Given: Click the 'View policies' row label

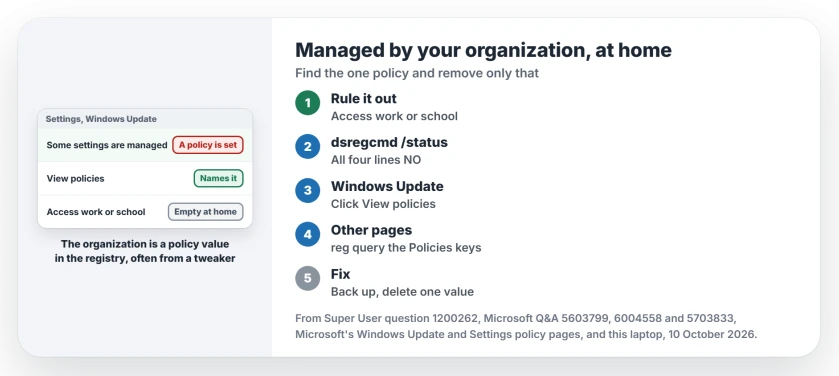Looking at the screenshot, I should [75, 179].
